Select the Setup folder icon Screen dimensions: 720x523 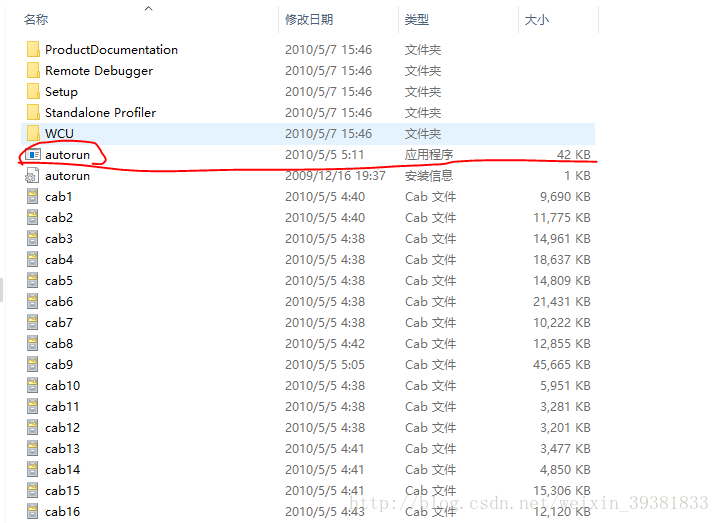[x=33, y=91]
